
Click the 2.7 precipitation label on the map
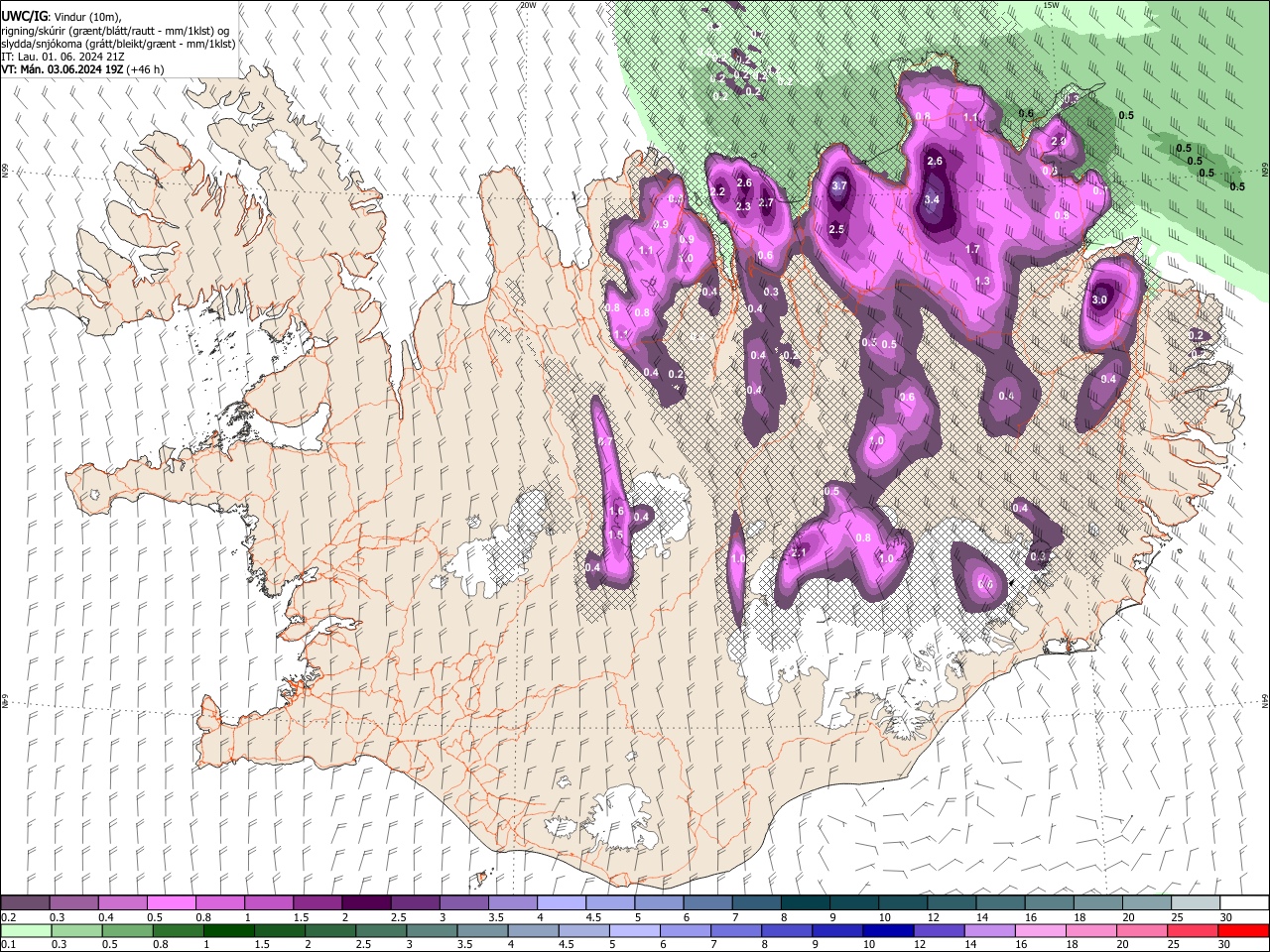point(765,202)
